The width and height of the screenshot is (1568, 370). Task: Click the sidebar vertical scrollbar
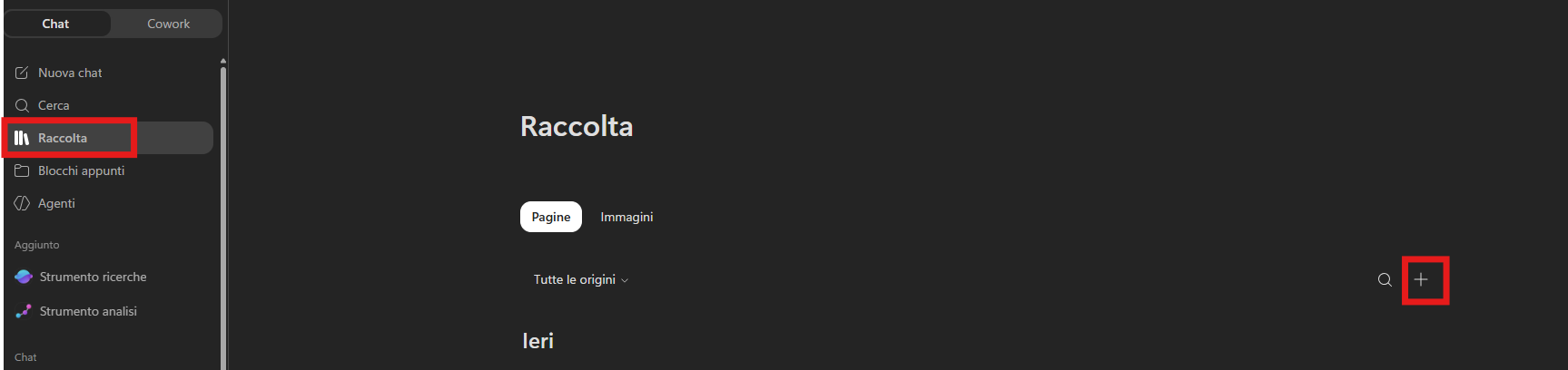223,218
